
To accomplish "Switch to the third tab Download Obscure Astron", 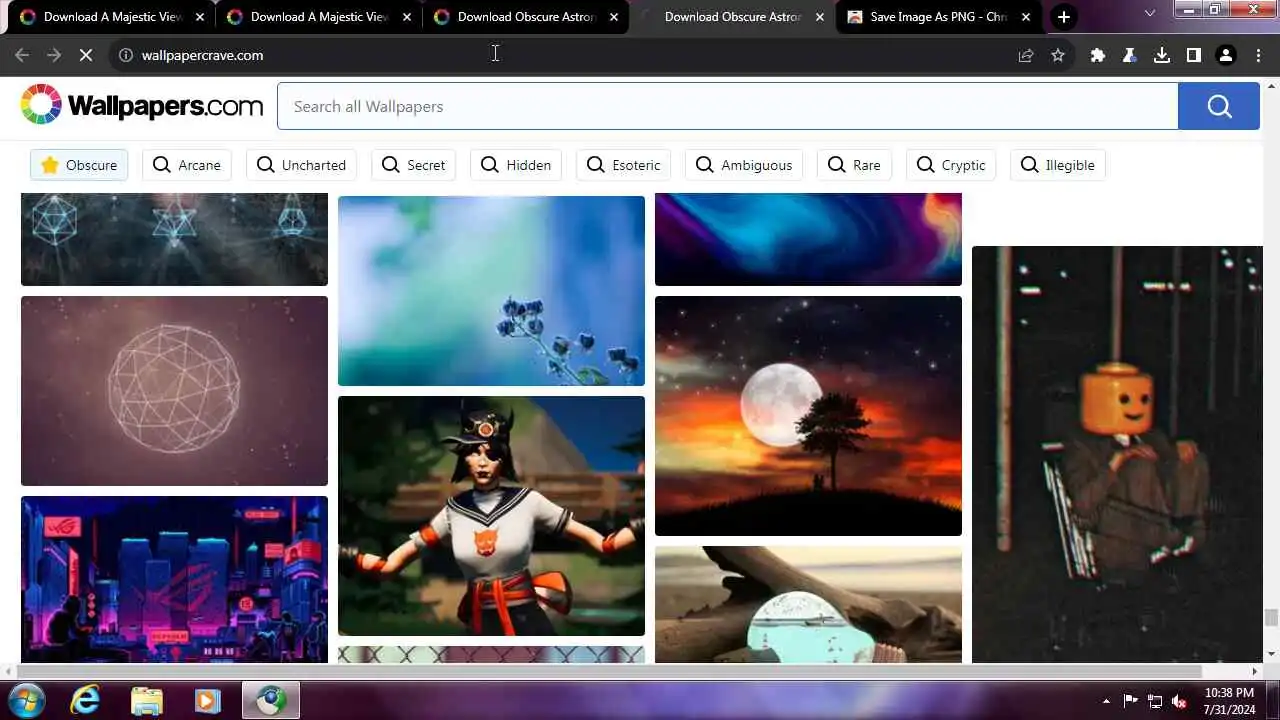I will coord(526,17).
